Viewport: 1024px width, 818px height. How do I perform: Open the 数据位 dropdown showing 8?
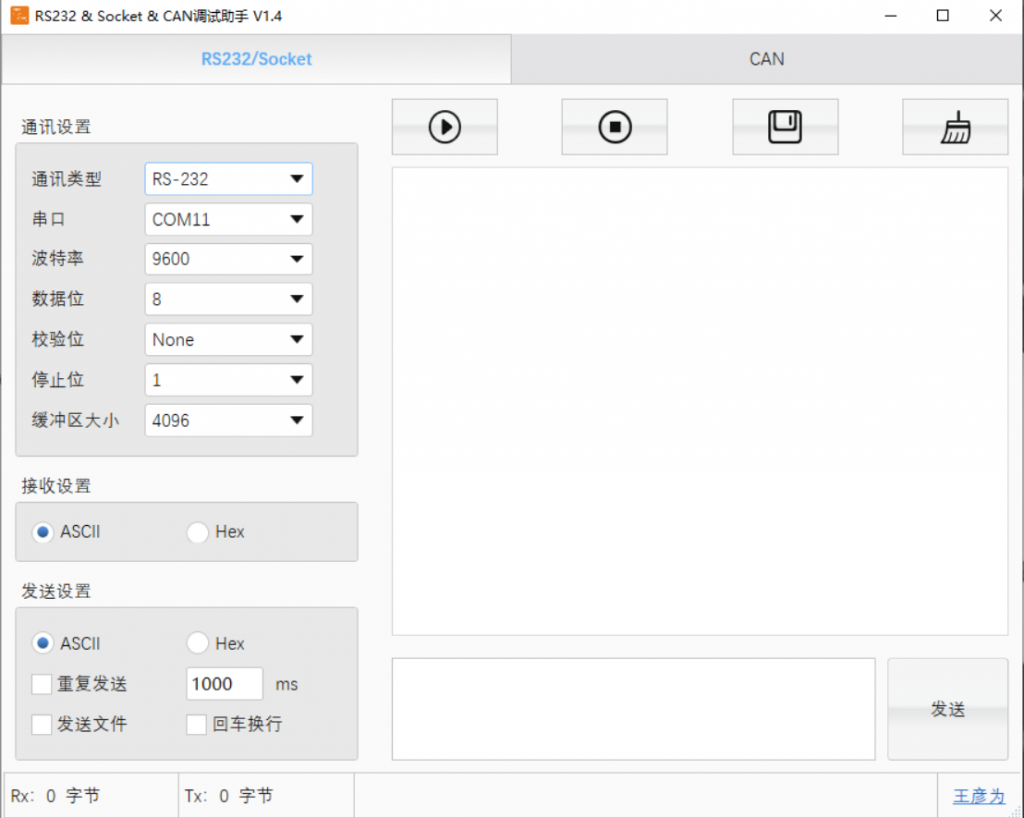click(229, 299)
